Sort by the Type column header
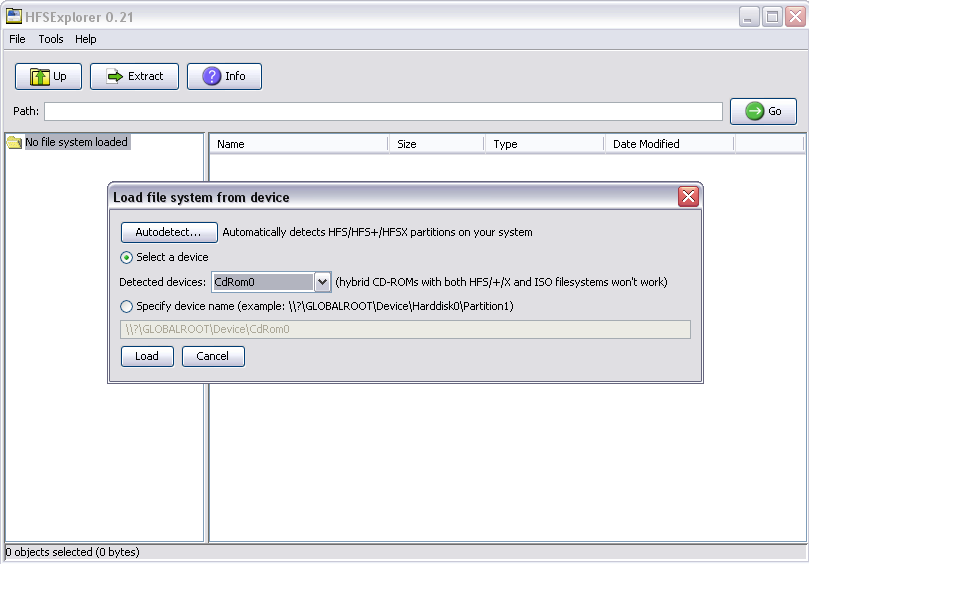This screenshot has width=960, height=600. [545, 144]
